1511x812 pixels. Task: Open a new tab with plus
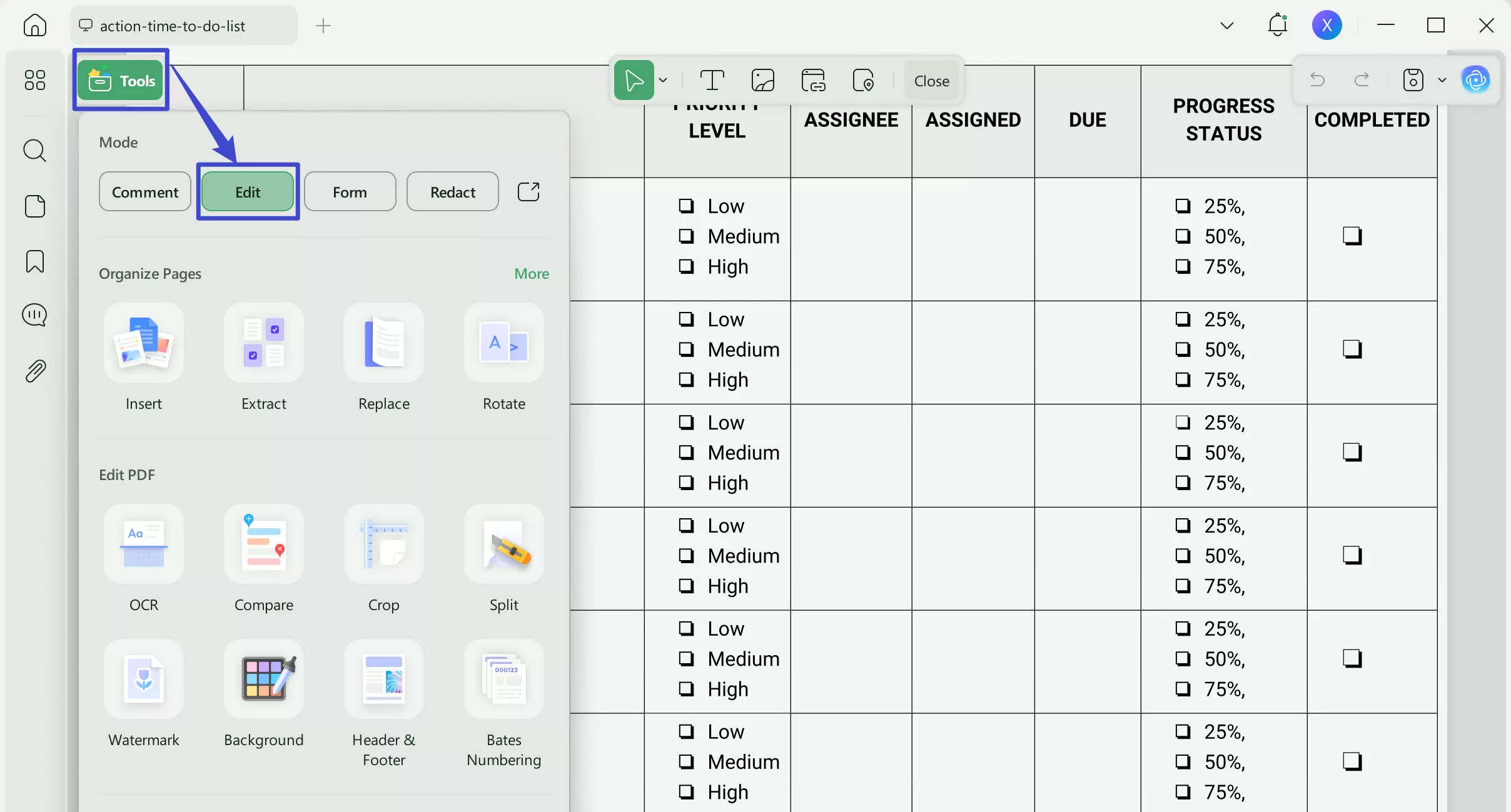coord(323,26)
